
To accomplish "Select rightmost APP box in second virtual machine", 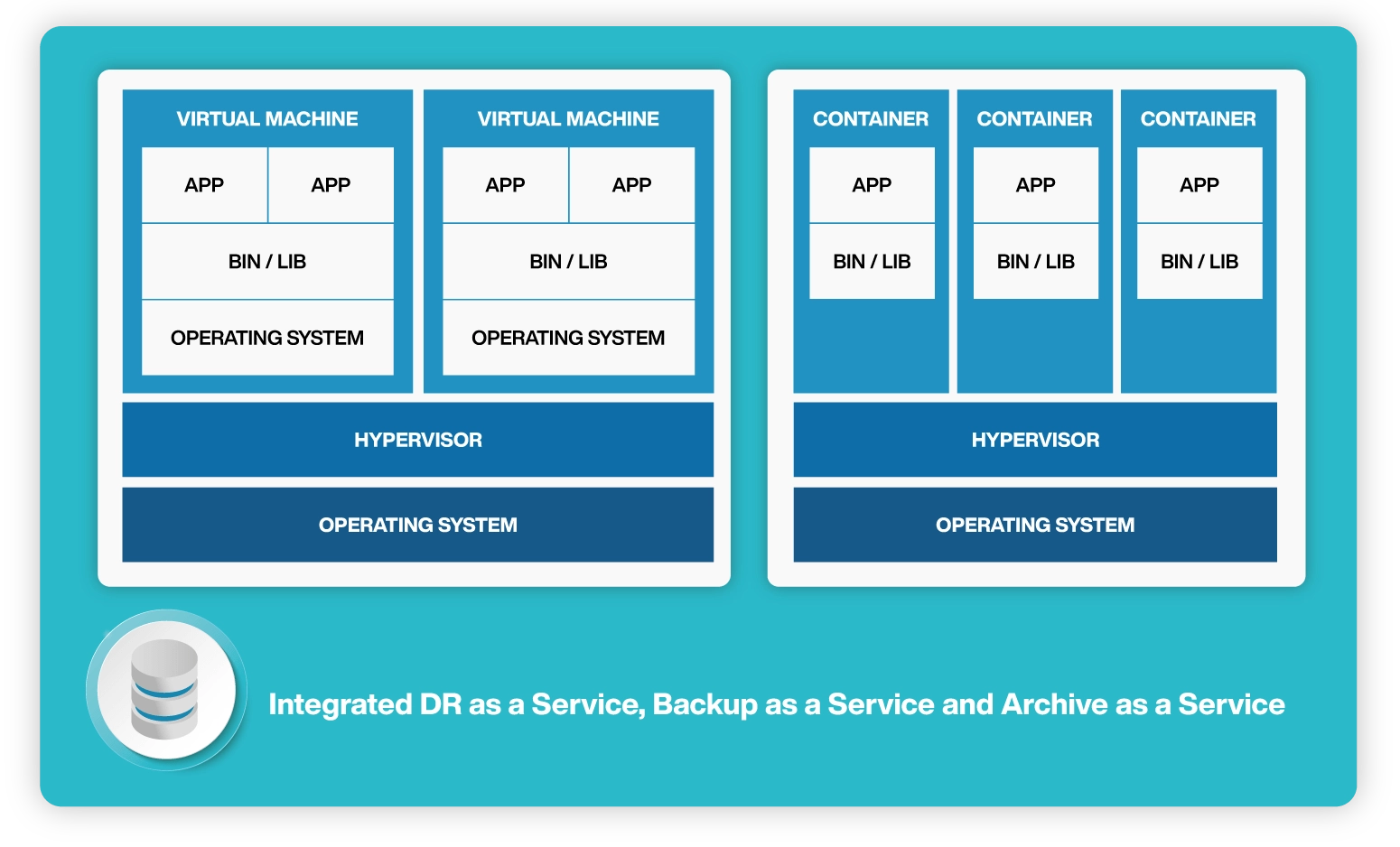I will (x=631, y=185).
